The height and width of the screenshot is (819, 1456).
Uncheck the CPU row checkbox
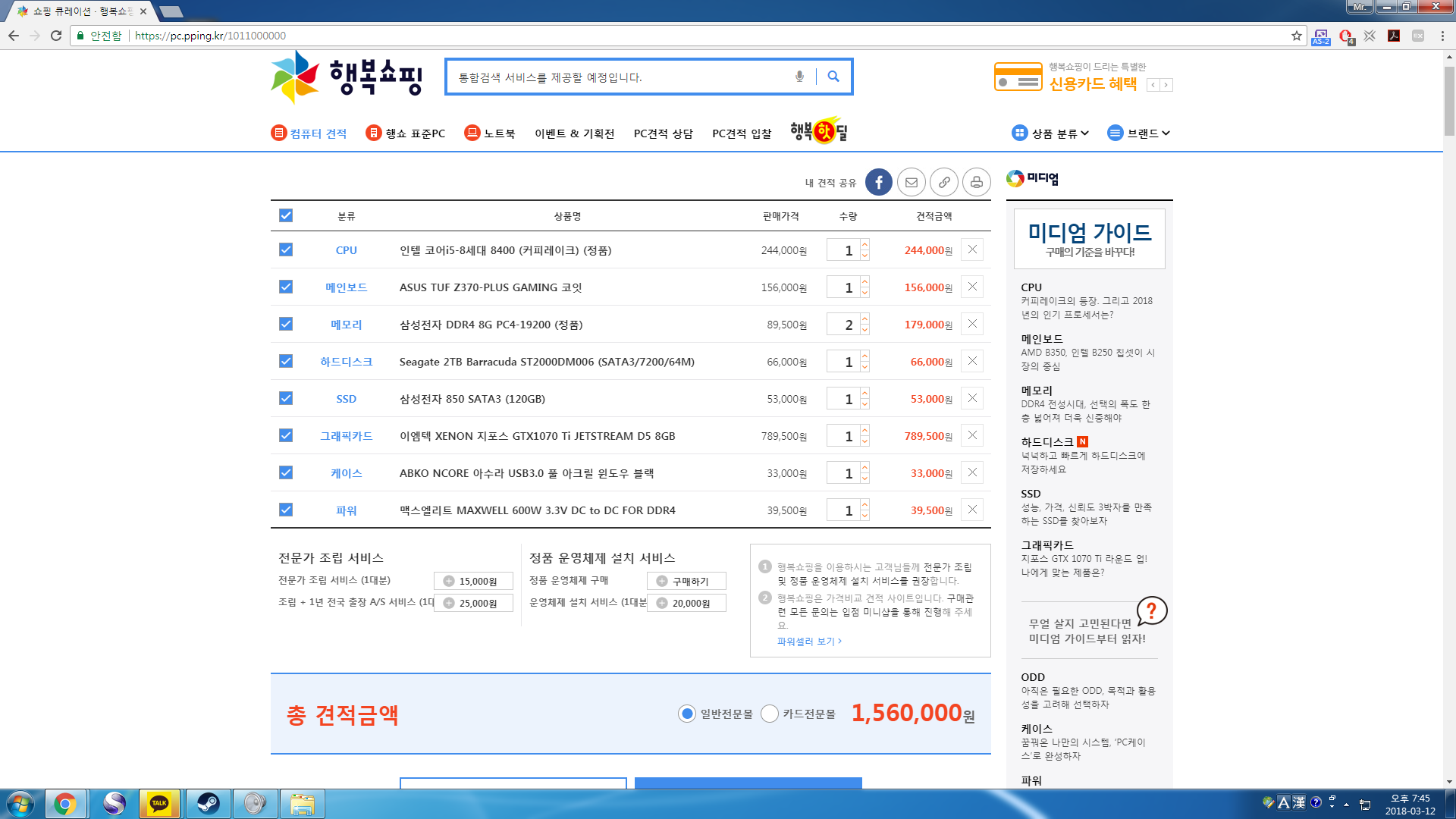pos(286,249)
